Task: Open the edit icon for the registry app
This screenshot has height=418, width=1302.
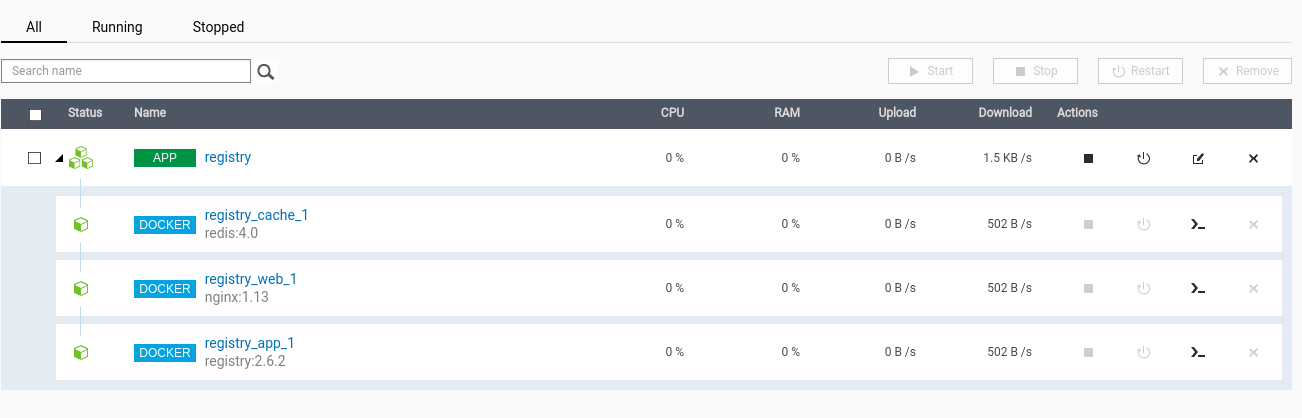Action: point(1198,158)
